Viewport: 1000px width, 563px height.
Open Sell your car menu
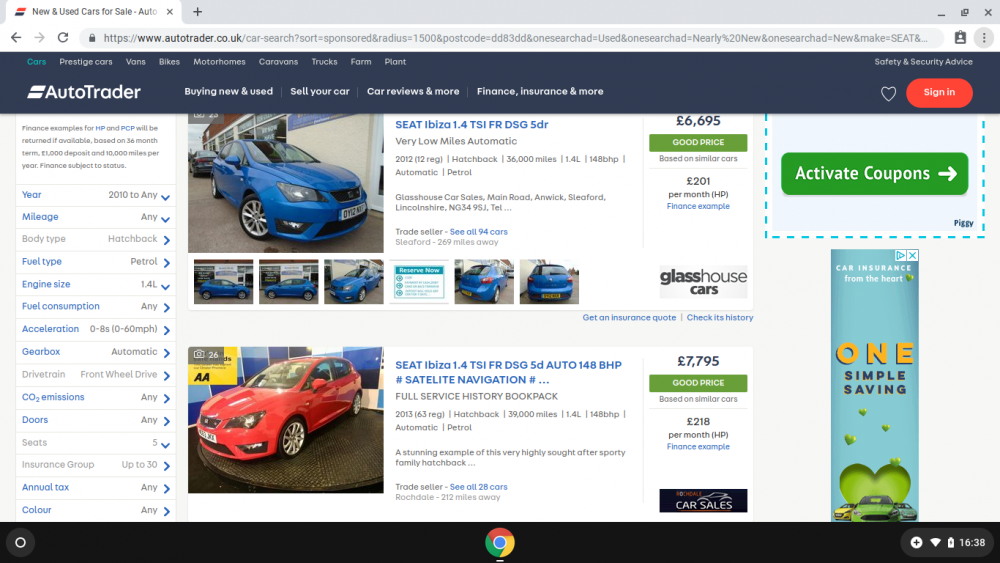click(320, 91)
